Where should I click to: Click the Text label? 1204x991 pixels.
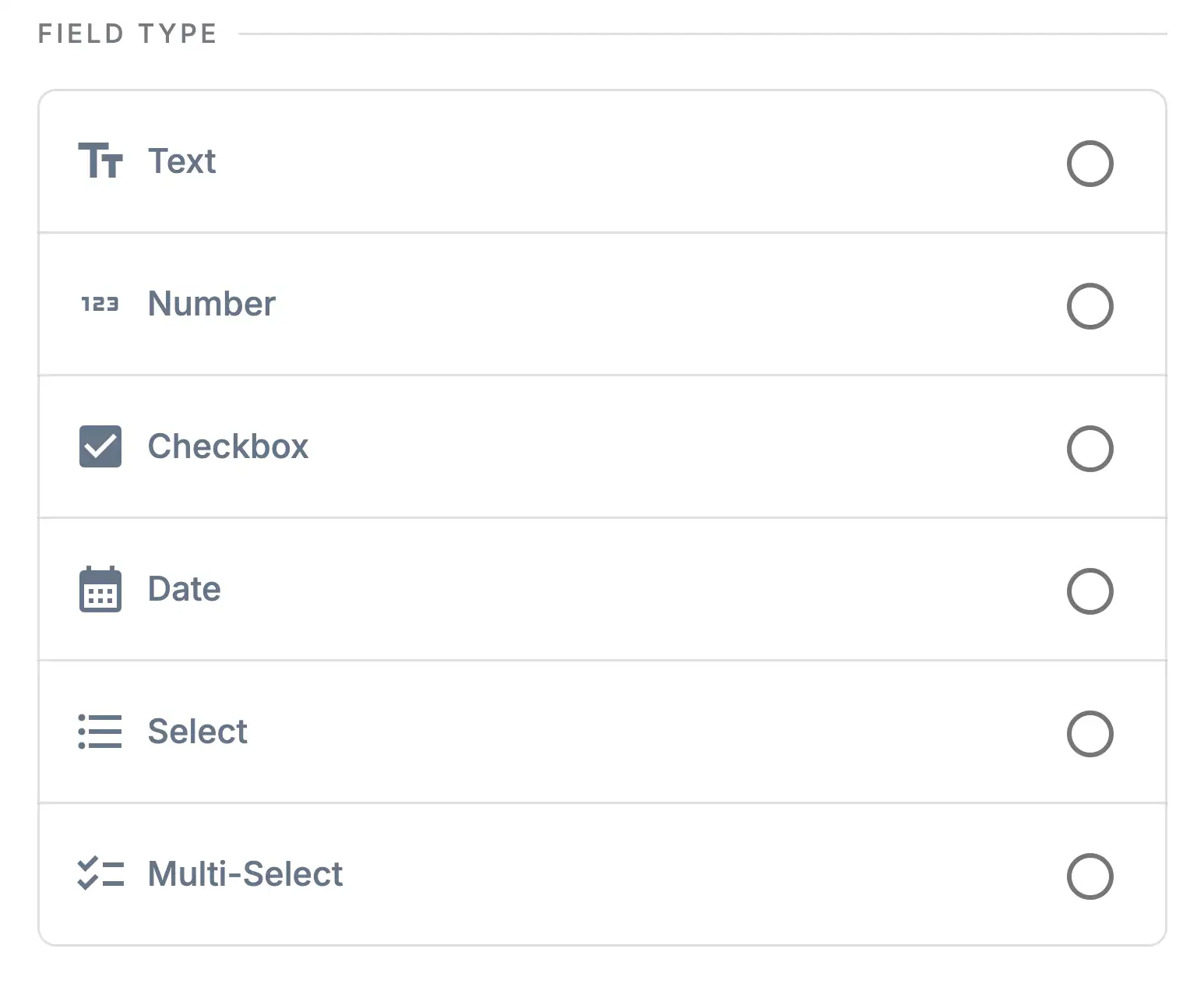coord(182,161)
